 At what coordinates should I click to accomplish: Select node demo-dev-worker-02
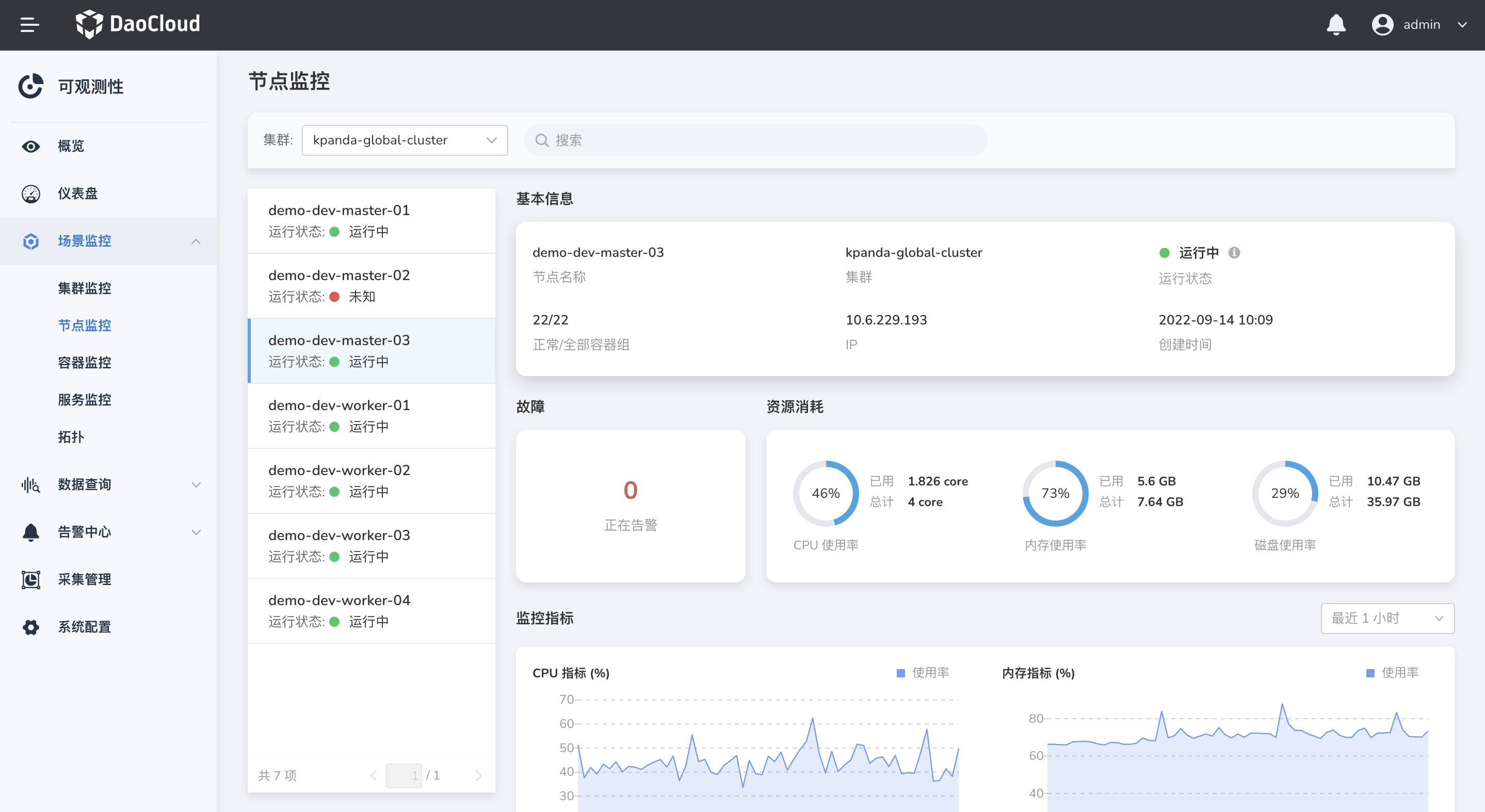372,481
